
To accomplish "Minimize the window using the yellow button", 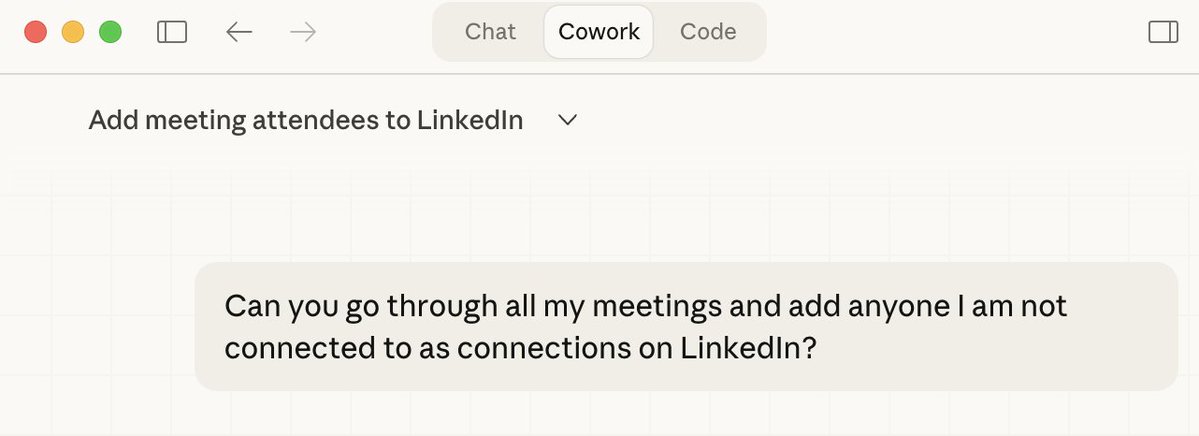I will pos(73,32).
